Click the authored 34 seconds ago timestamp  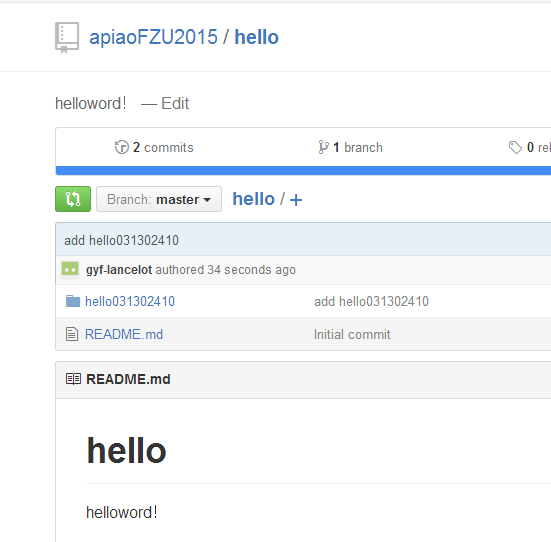(x=225, y=270)
